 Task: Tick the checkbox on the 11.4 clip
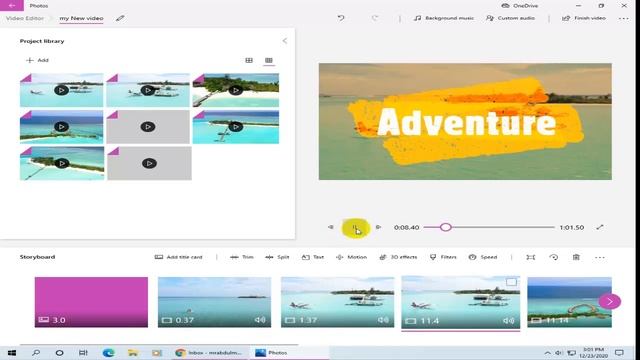coord(511,282)
